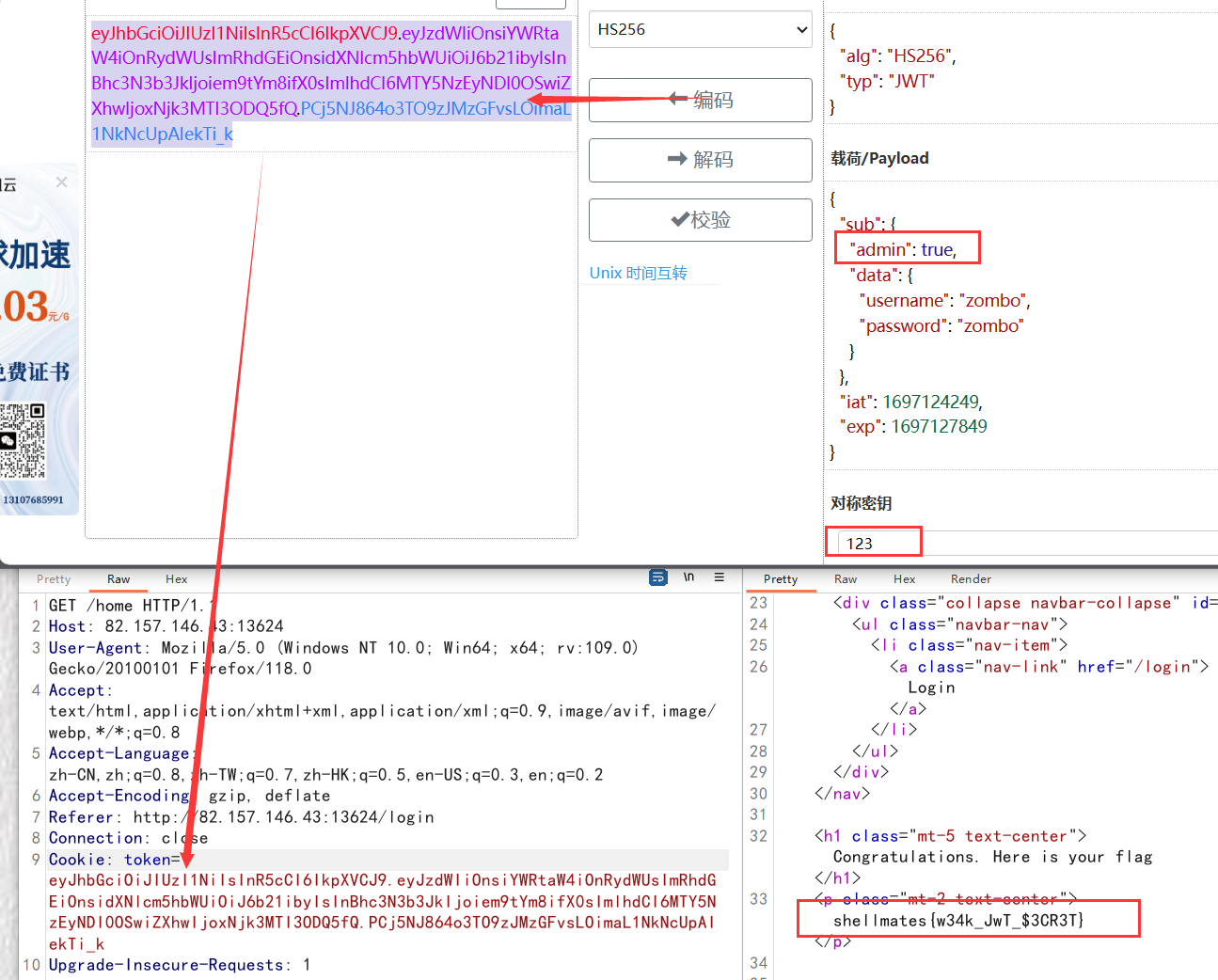
Task: Click the QR code in the ad banner
Action: point(22,441)
